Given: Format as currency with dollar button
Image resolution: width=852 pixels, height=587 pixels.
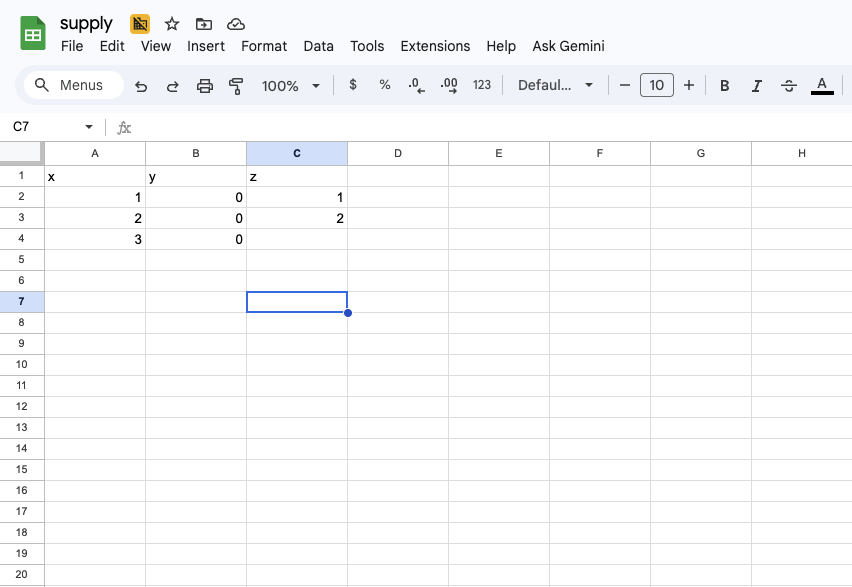Looking at the screenshot, I should 353,86.
